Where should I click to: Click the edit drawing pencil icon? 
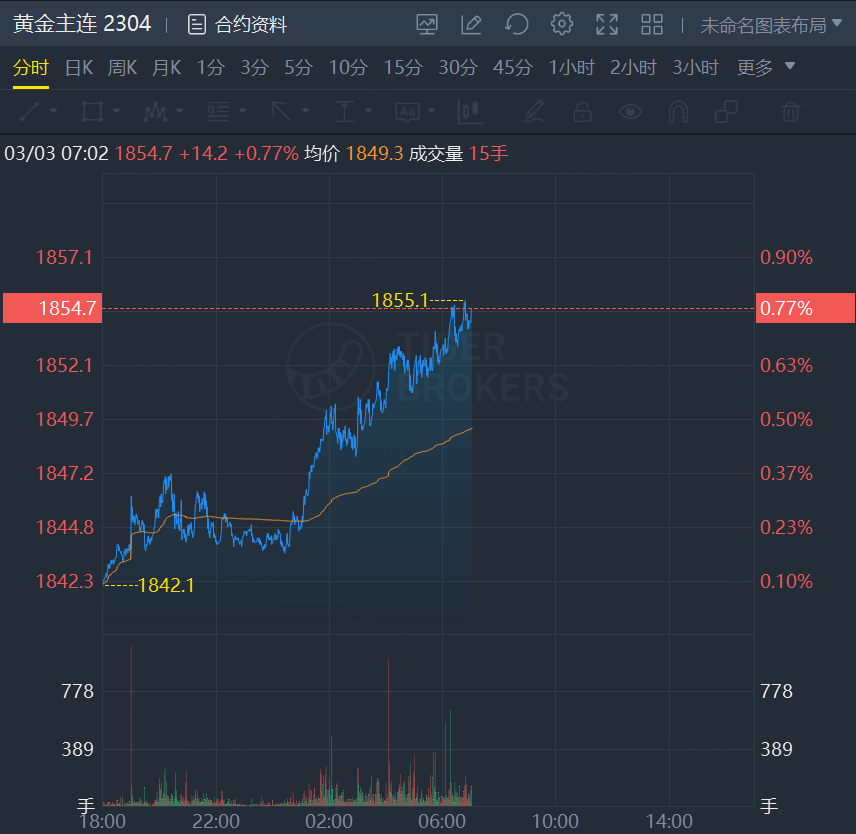472,24
